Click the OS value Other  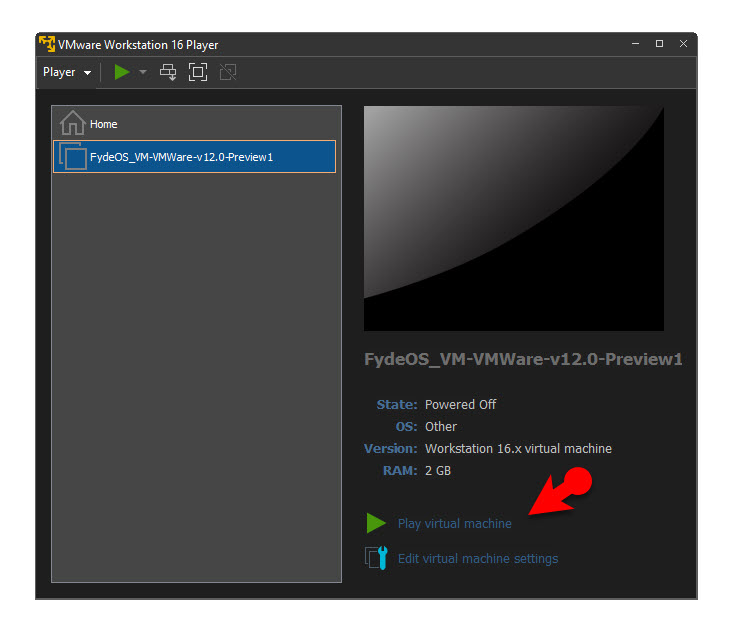(x=441, y=427)
